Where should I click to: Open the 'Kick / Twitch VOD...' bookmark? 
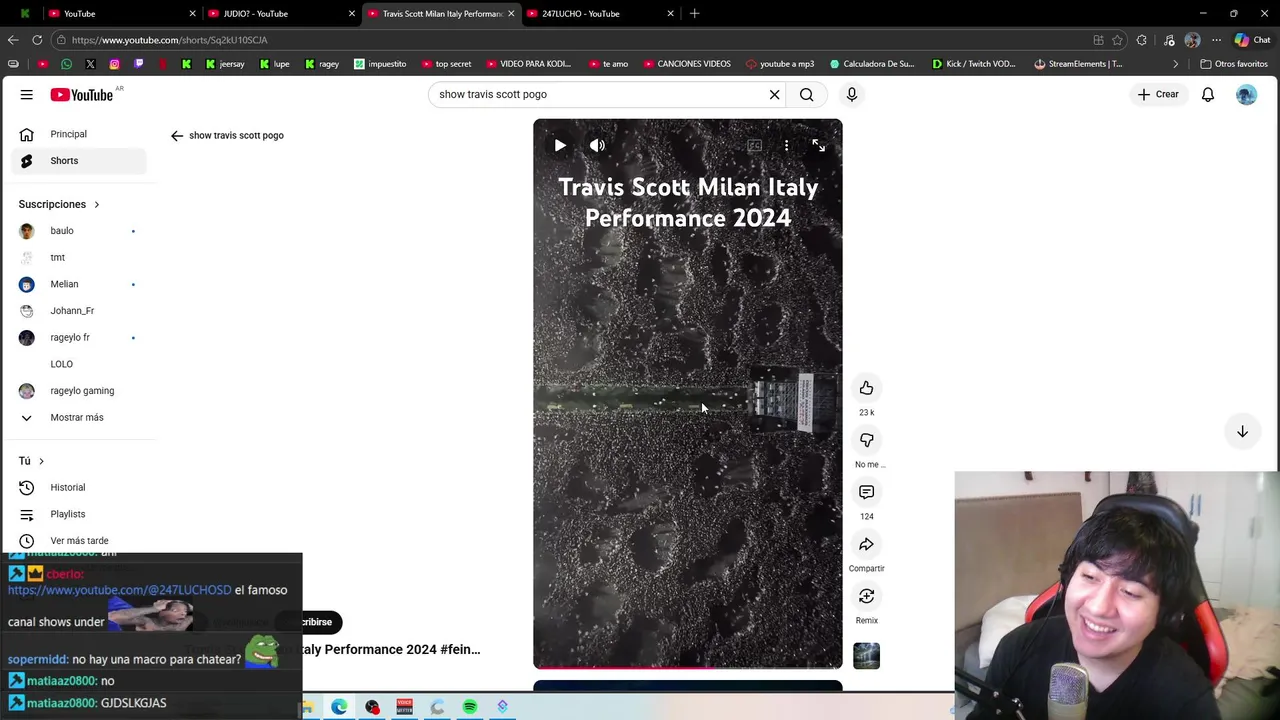click(973, 64)
